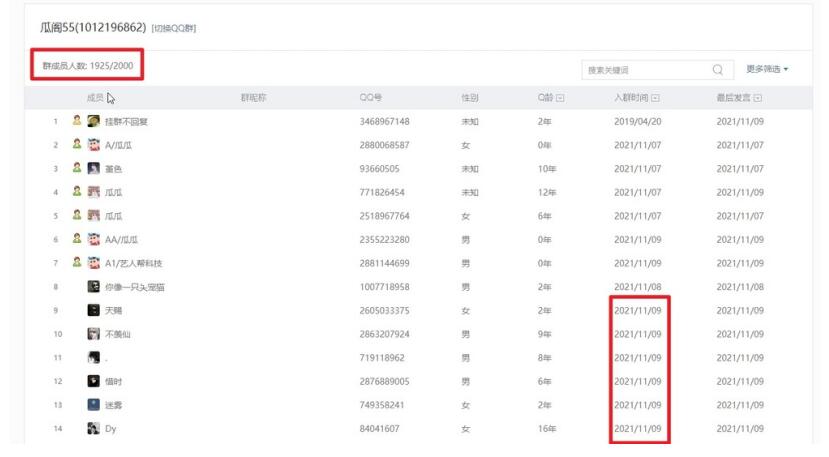Click the avatar of member Dy

93,429
